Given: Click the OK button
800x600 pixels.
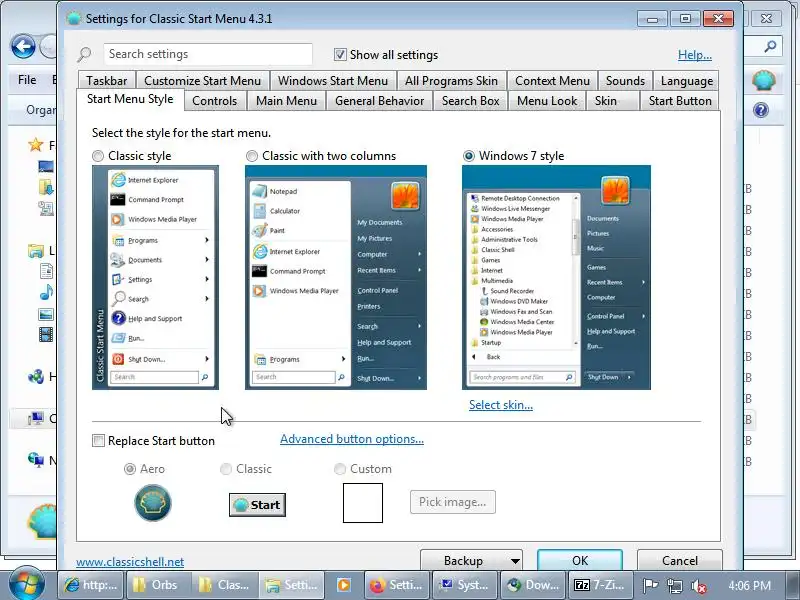Looking at the screenshot, I should click(x=580, y=561).
